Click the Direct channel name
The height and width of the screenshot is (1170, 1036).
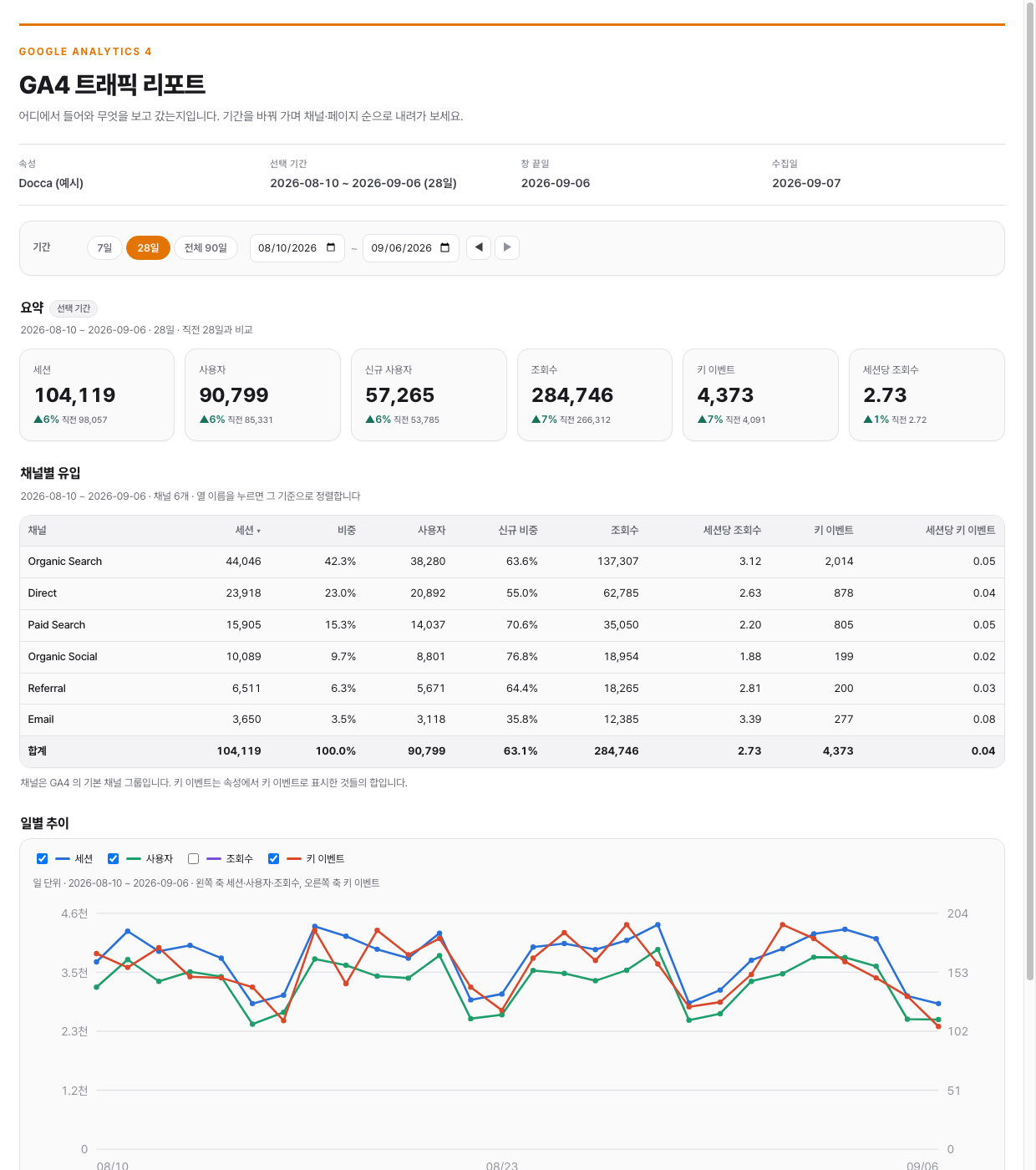[x=43, y=593]
